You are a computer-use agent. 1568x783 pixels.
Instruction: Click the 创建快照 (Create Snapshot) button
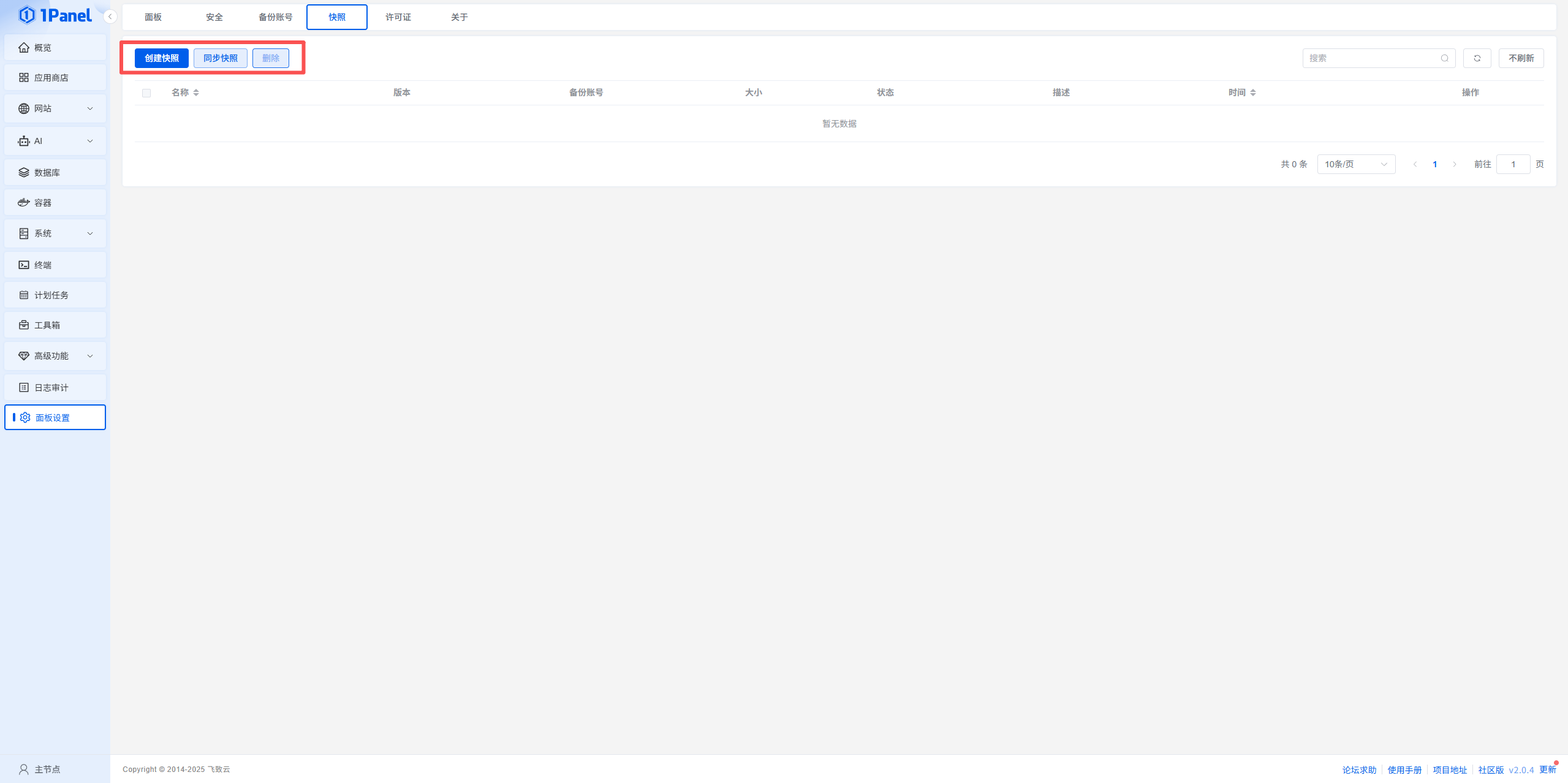(x=161, y=58)
